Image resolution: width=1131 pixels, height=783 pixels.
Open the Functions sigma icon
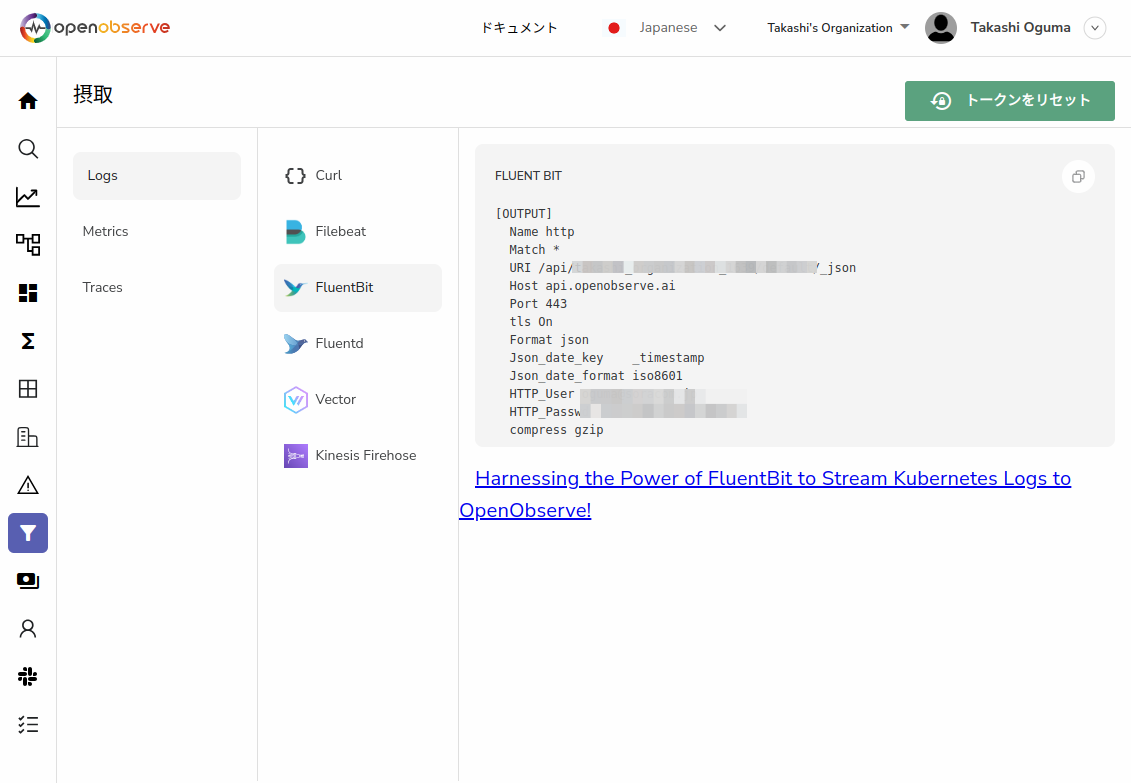[x=28, y=341]
